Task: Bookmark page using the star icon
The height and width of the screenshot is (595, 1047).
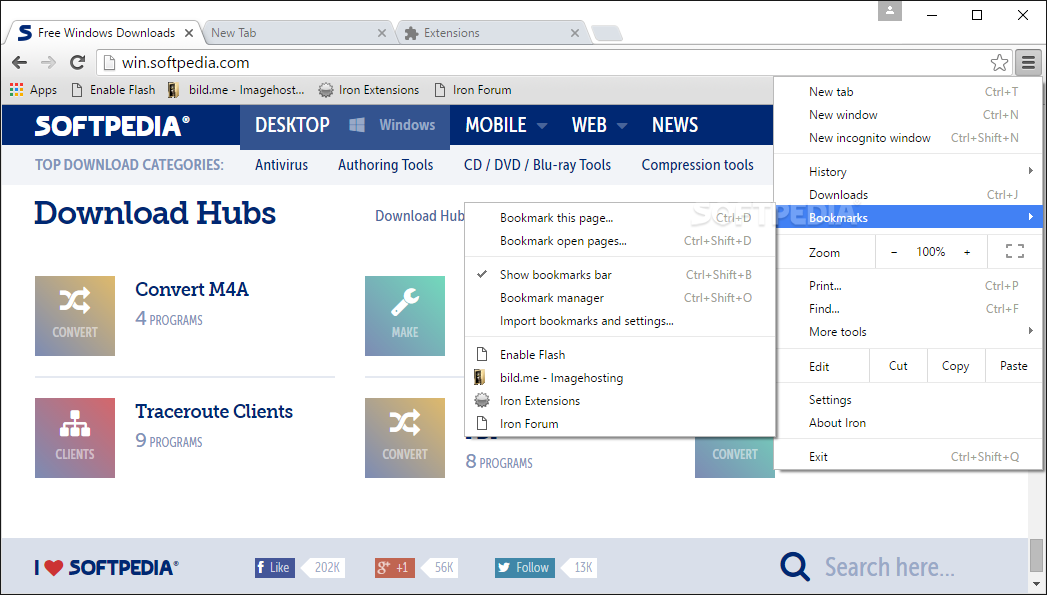Action: [999, 63]
